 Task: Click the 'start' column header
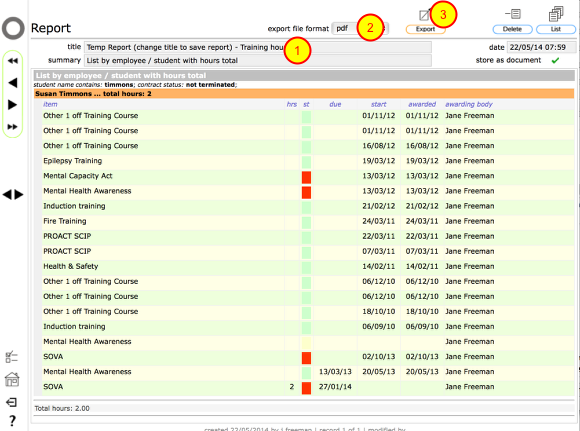click(379, 104)
